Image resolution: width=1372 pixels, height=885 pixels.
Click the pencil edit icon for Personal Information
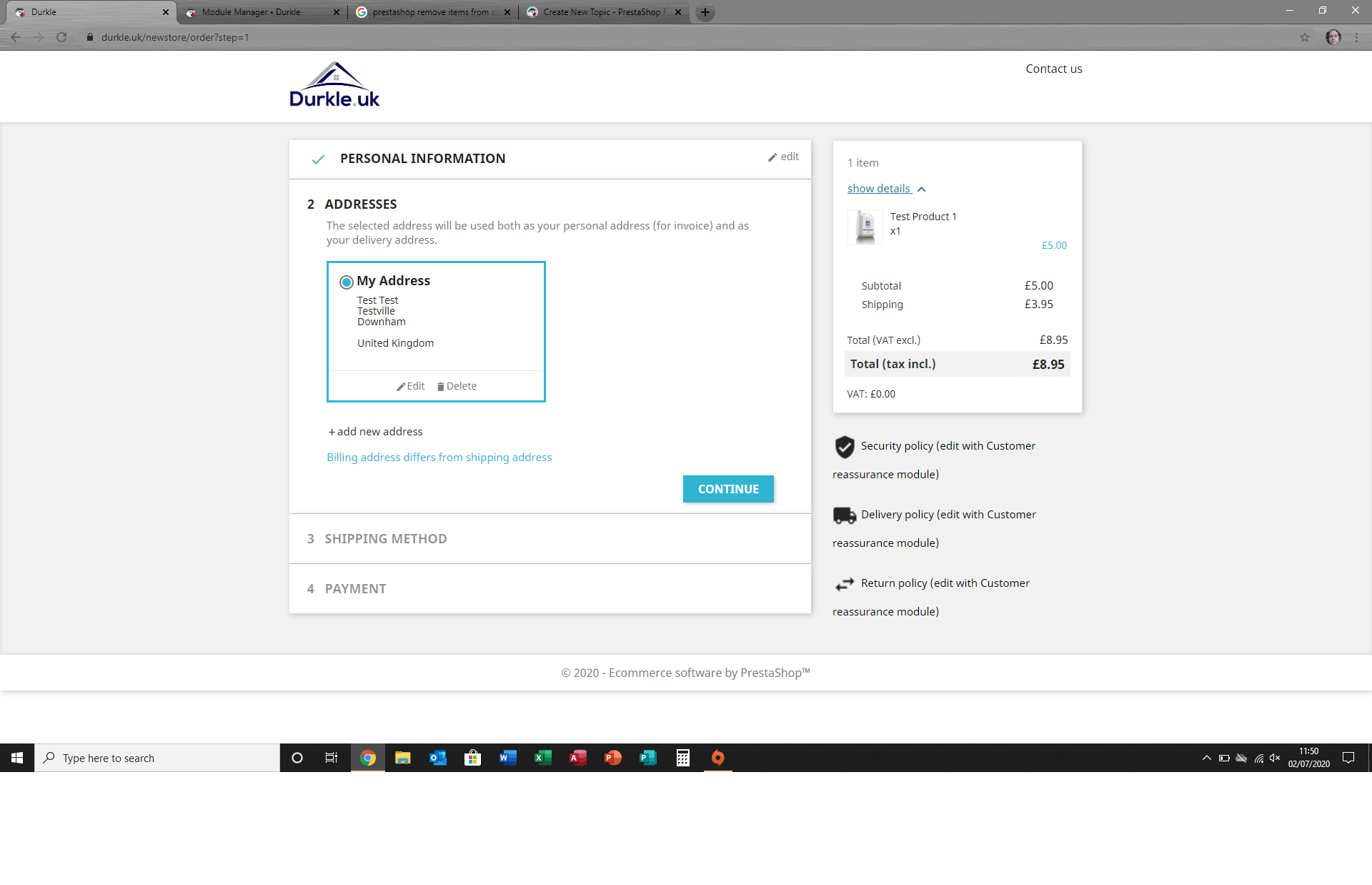tap(772, 157)
